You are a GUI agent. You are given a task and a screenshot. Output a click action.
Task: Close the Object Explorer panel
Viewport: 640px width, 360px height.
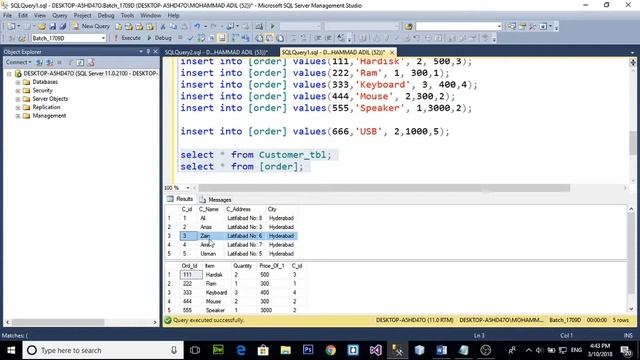click(155, 51)
